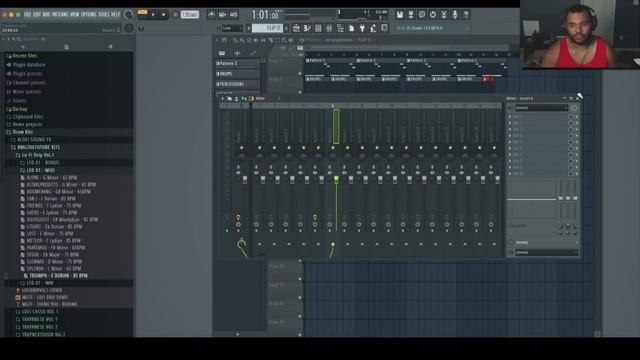640x360 pixels.
Task: Click the undo history clock icon
Action: click(433, 15)
